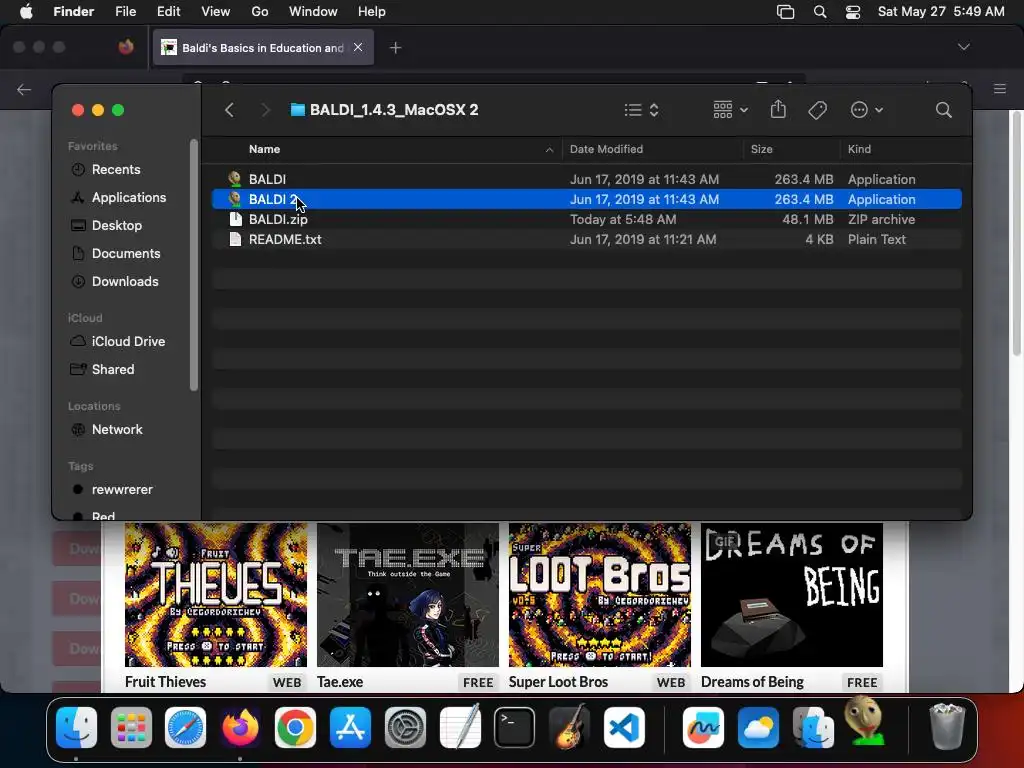The image size is (1024, 768).
Task: Open Downloads in Finder sidebar
Action: (125, 281)
